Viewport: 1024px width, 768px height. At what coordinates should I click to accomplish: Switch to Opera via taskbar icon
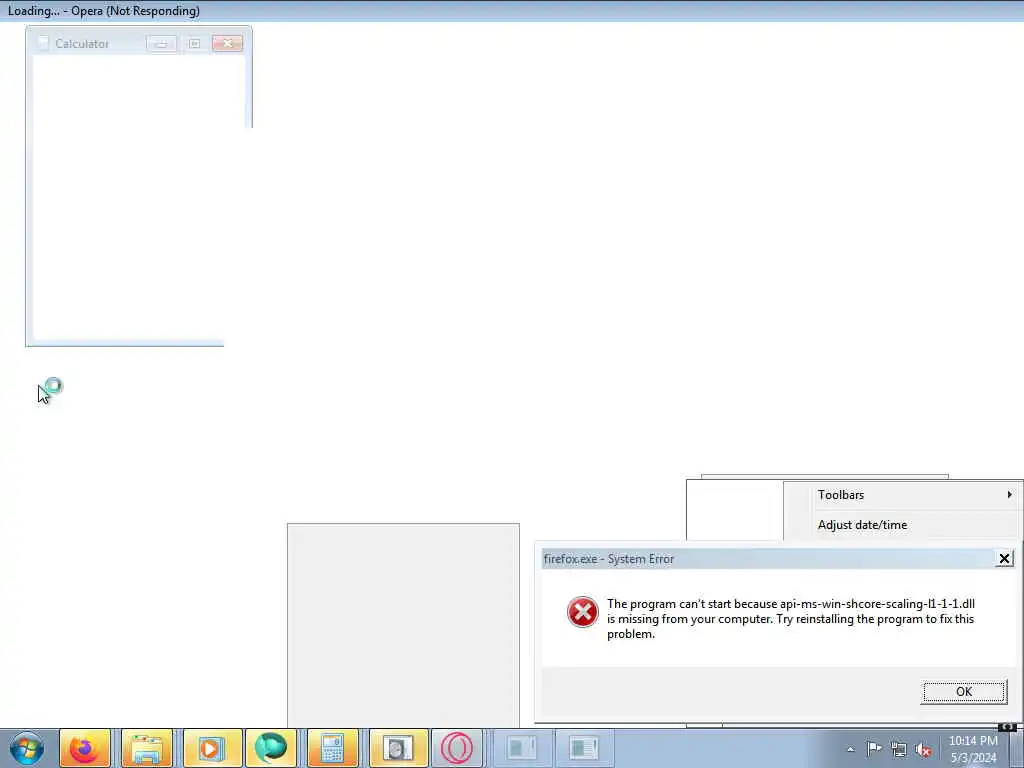point(456,748)
